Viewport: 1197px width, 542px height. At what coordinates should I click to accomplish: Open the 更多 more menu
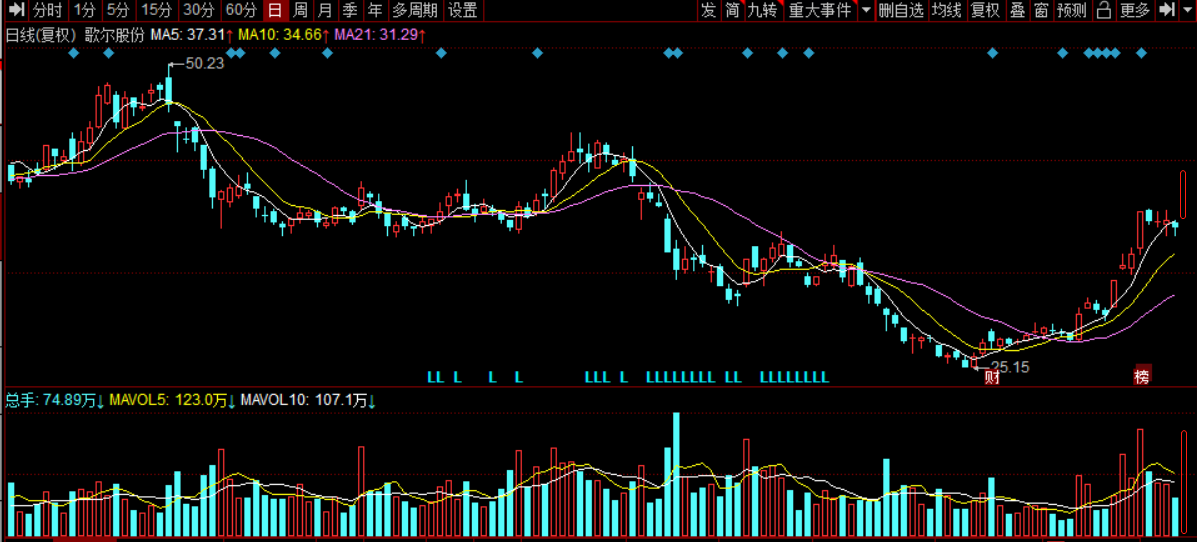1134,10
